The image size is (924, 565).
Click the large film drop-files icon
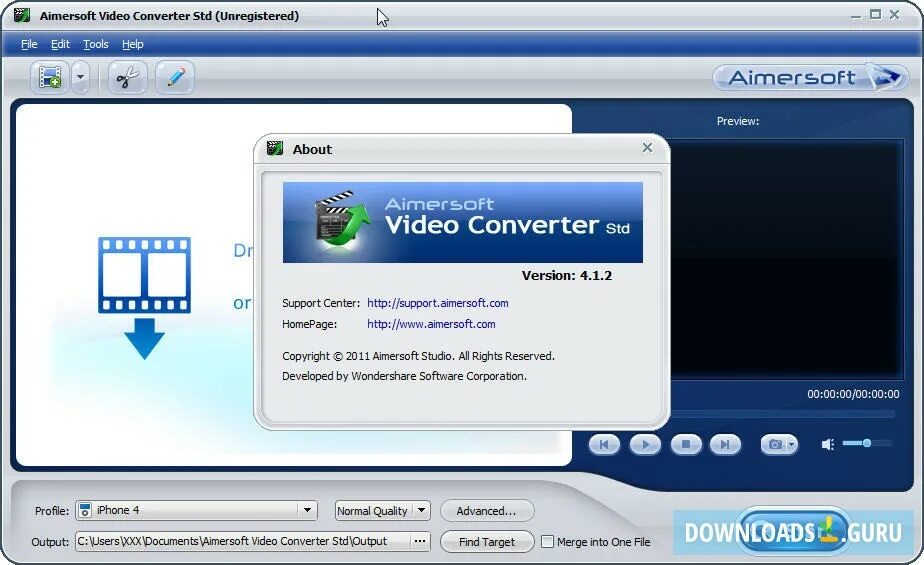pyautogui.click(x=144, y=298)
